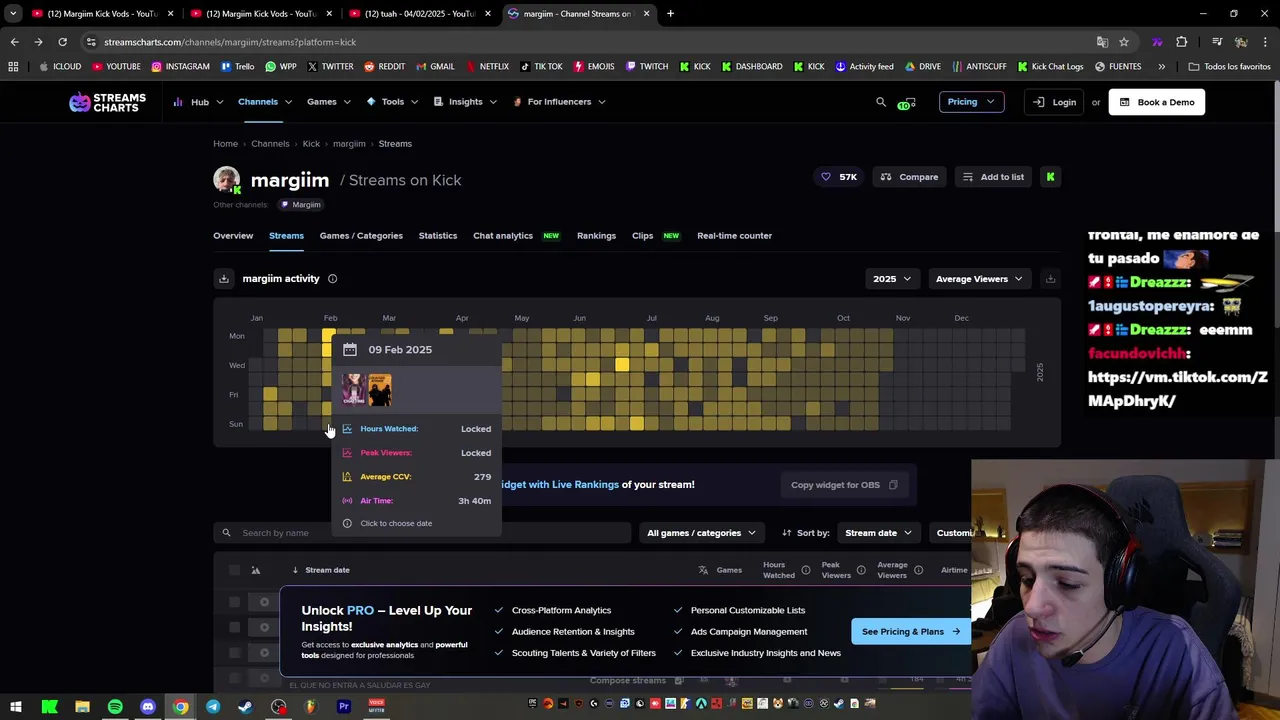The image size is (1280, 720).
Task: Click the margiim avatar image
Action: click(227, 180)
